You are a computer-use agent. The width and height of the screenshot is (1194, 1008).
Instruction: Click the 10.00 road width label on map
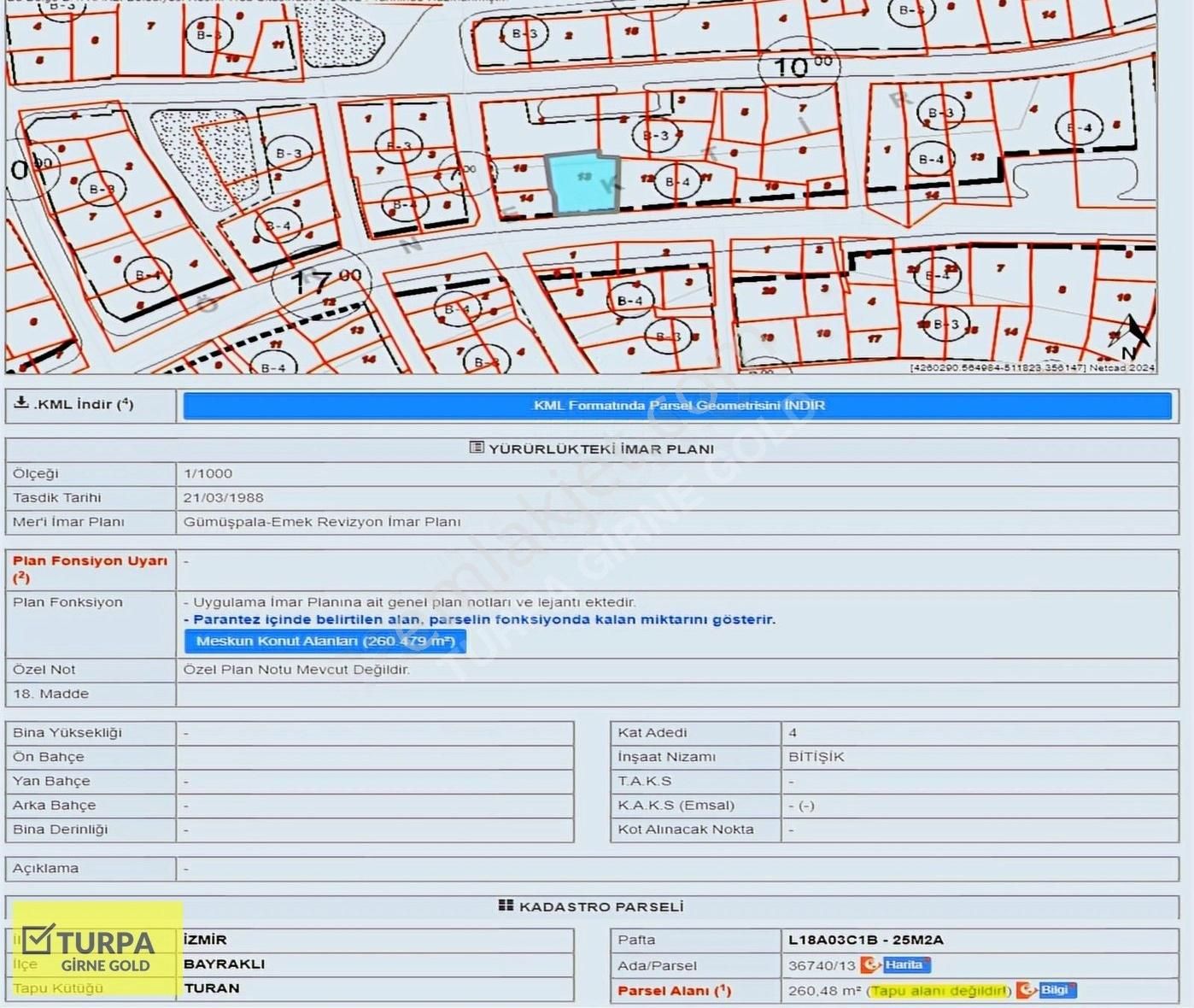802,66
